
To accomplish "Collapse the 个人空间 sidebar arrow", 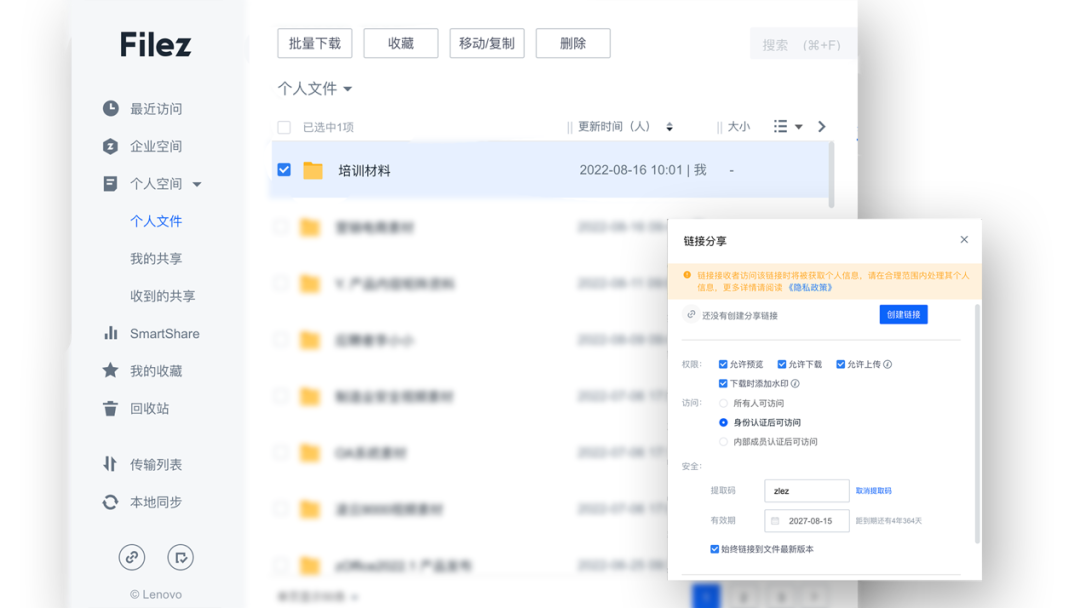I will 197,185.
